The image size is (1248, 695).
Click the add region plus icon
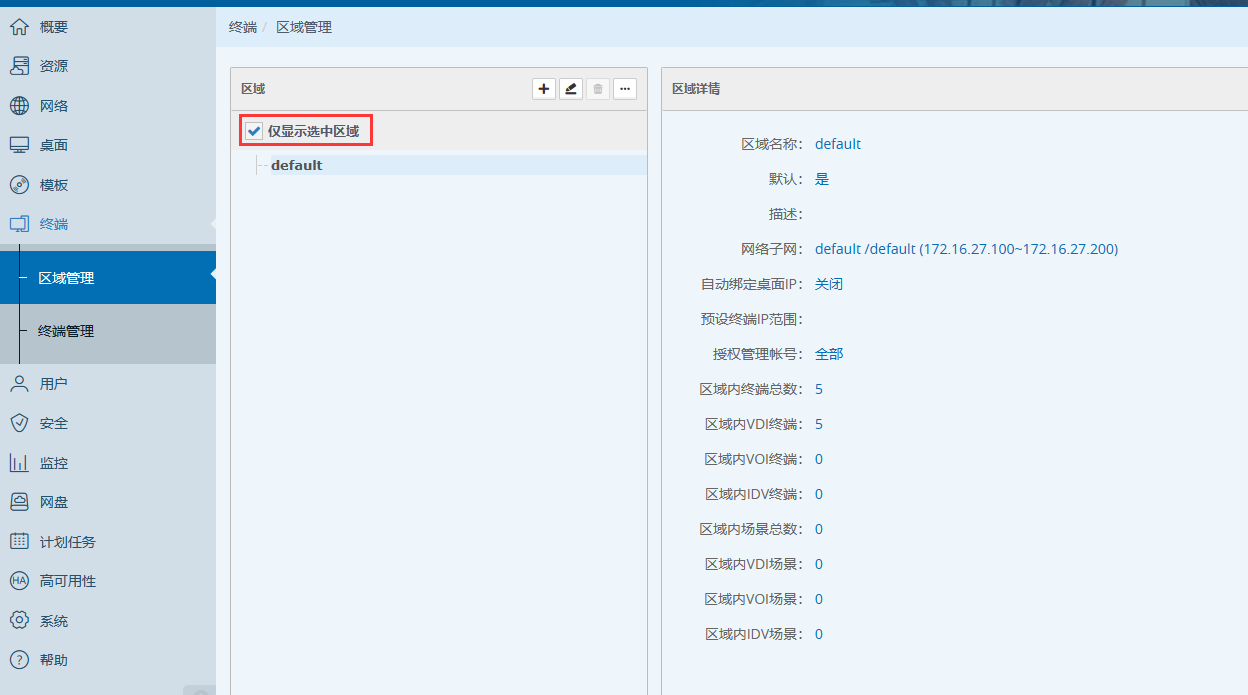click(544, 89)
